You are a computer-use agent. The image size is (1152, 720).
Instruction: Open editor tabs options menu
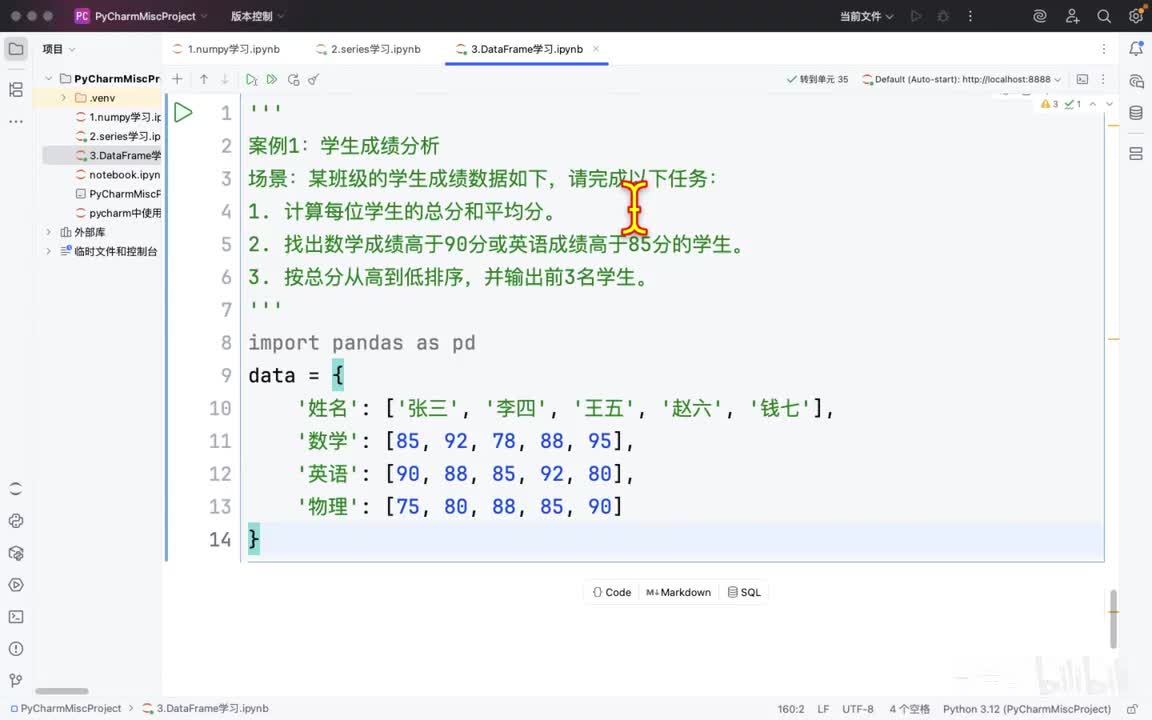(1104, 49)
